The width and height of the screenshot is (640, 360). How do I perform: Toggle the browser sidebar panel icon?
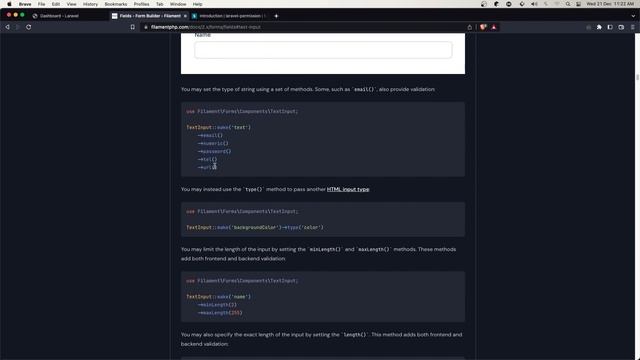tap(610, 27)
